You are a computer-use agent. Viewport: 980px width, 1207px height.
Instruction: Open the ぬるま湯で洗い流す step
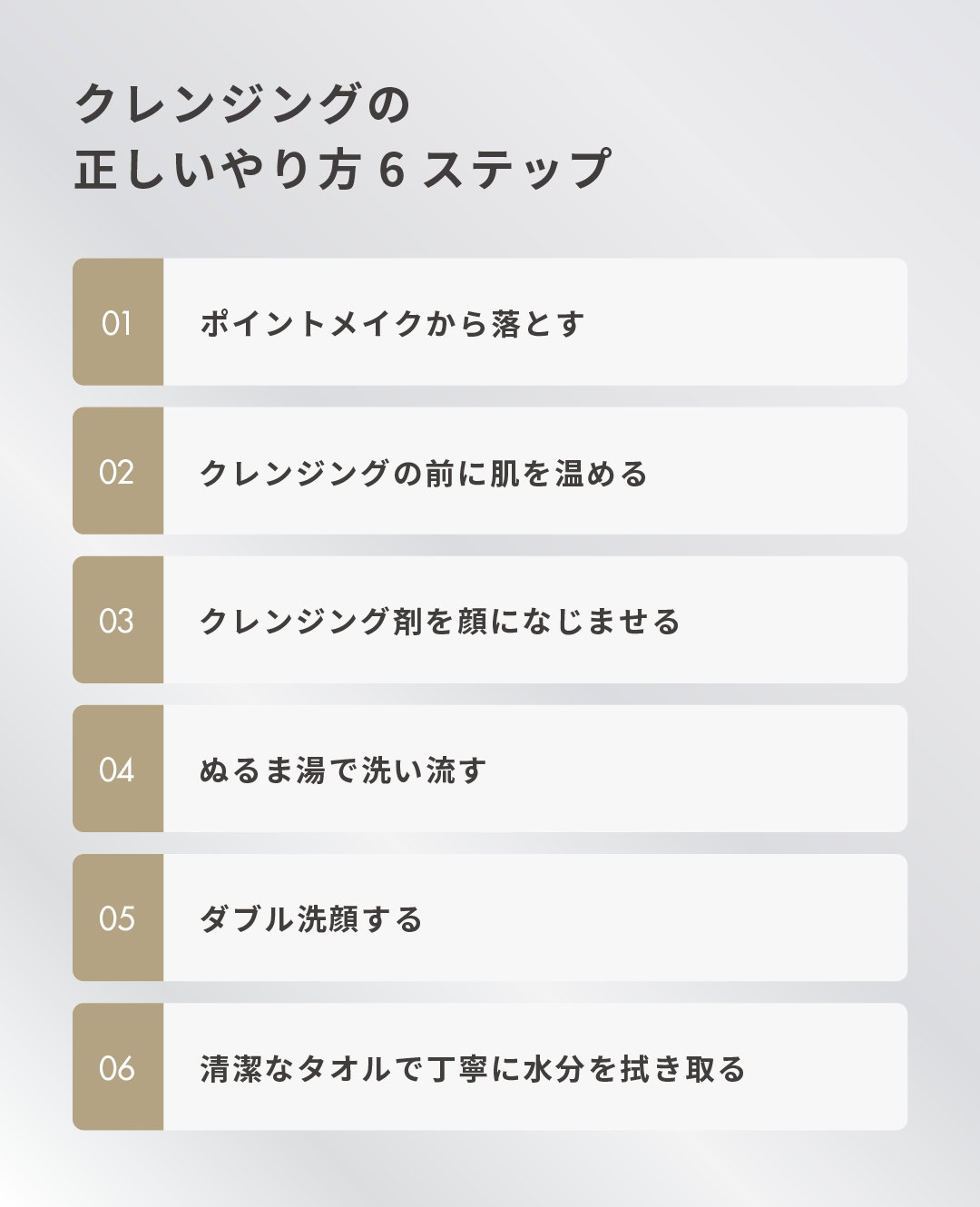343,770
